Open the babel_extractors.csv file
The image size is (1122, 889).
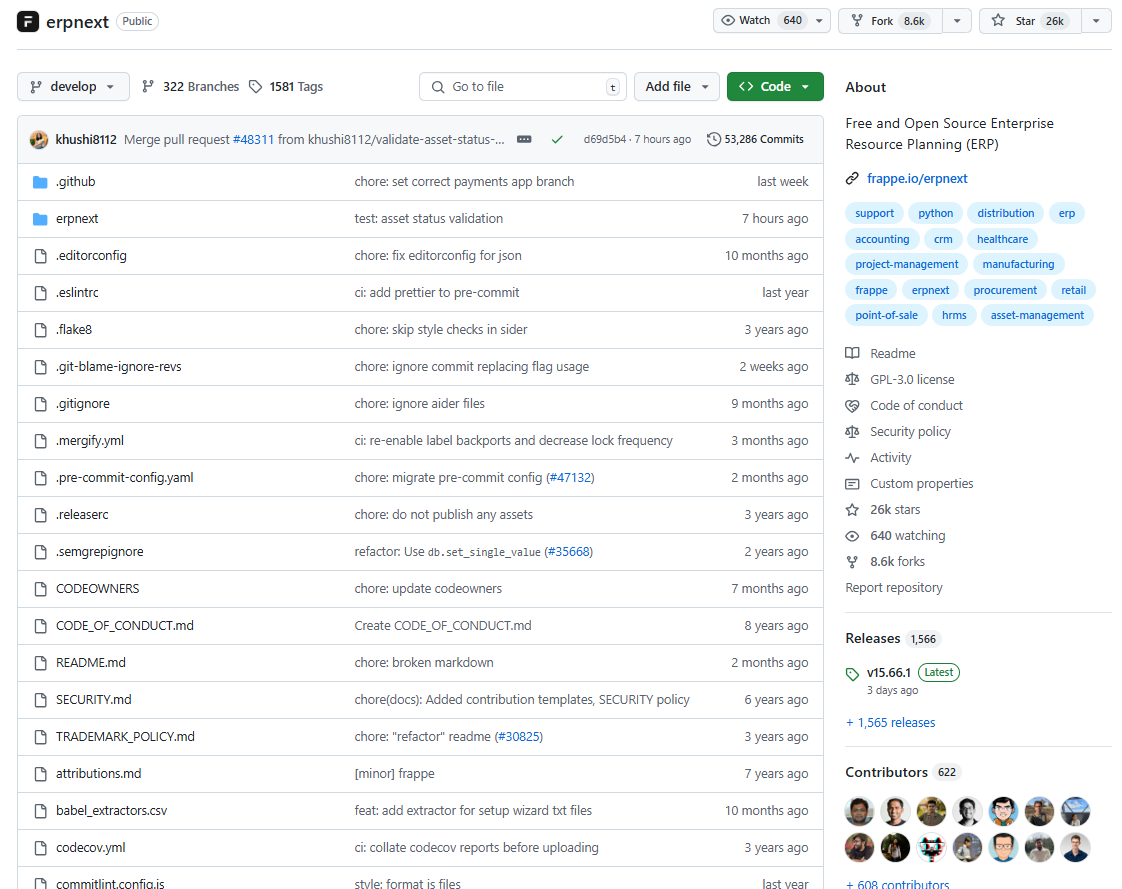(112, 811)
